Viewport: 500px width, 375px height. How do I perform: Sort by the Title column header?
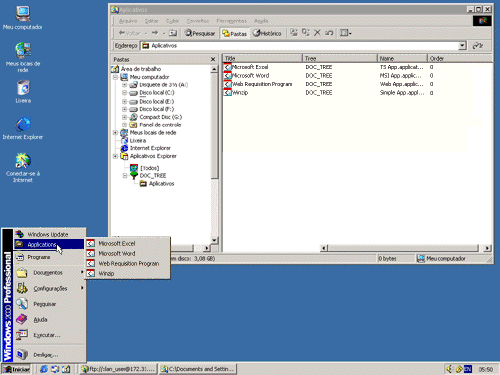coord(262,58)
